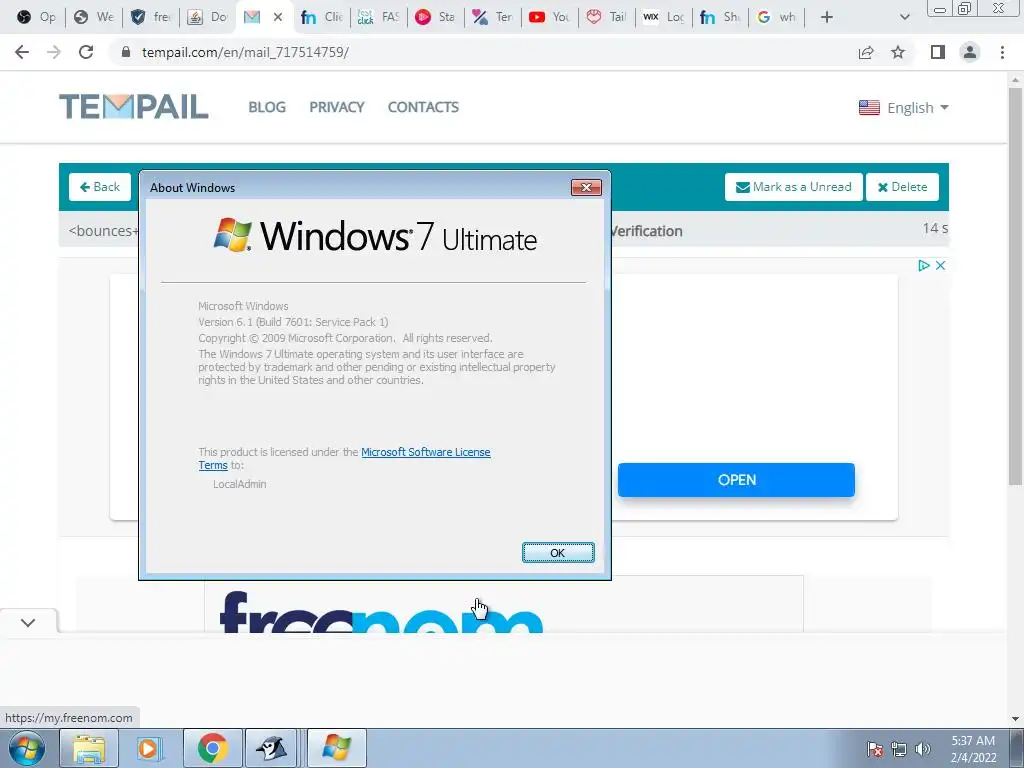Delete the current email
Screen dimensions: 1024x768
point(902,187)
